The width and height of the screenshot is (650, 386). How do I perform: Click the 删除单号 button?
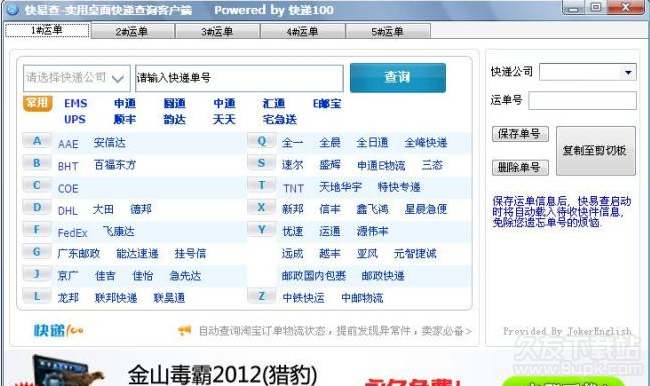click(520, 168)
